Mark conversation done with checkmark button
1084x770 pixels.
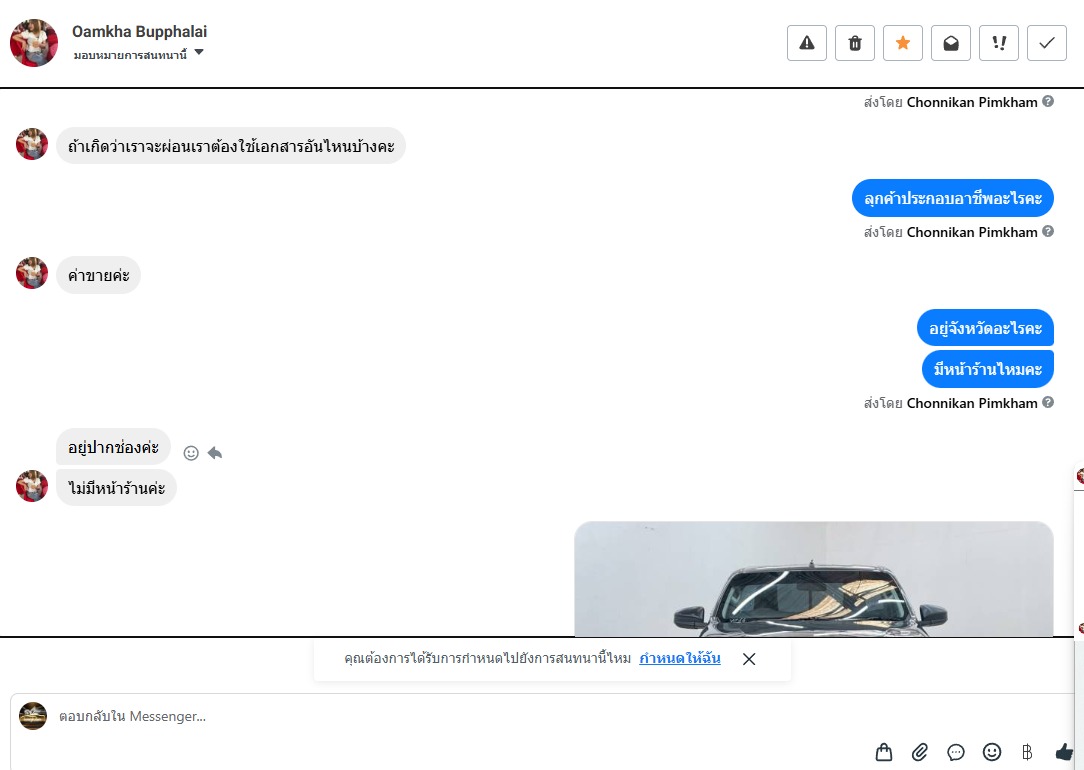pyautogui.click(x=1047, y=43)
